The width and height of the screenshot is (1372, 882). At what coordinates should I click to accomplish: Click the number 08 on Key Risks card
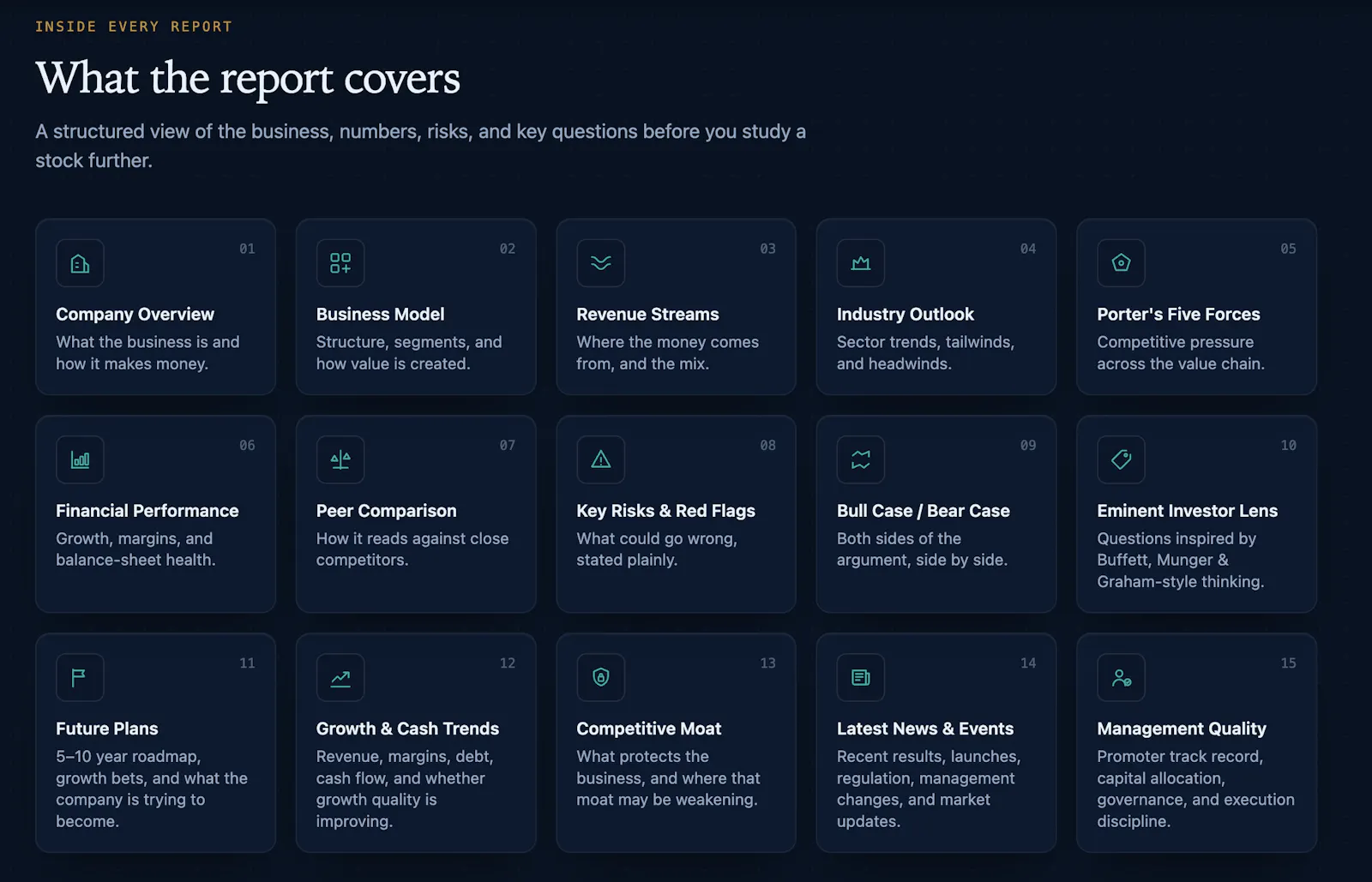tap(767, 446)
